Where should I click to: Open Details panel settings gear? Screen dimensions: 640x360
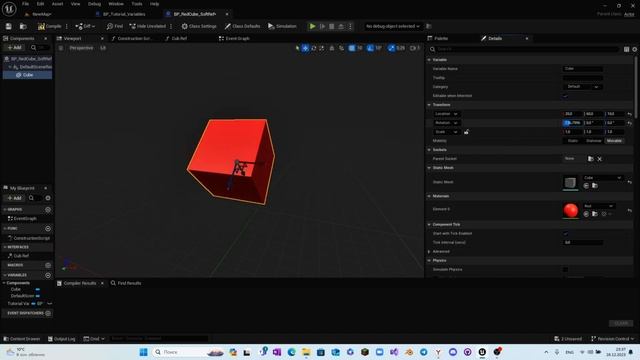(635, 49)
